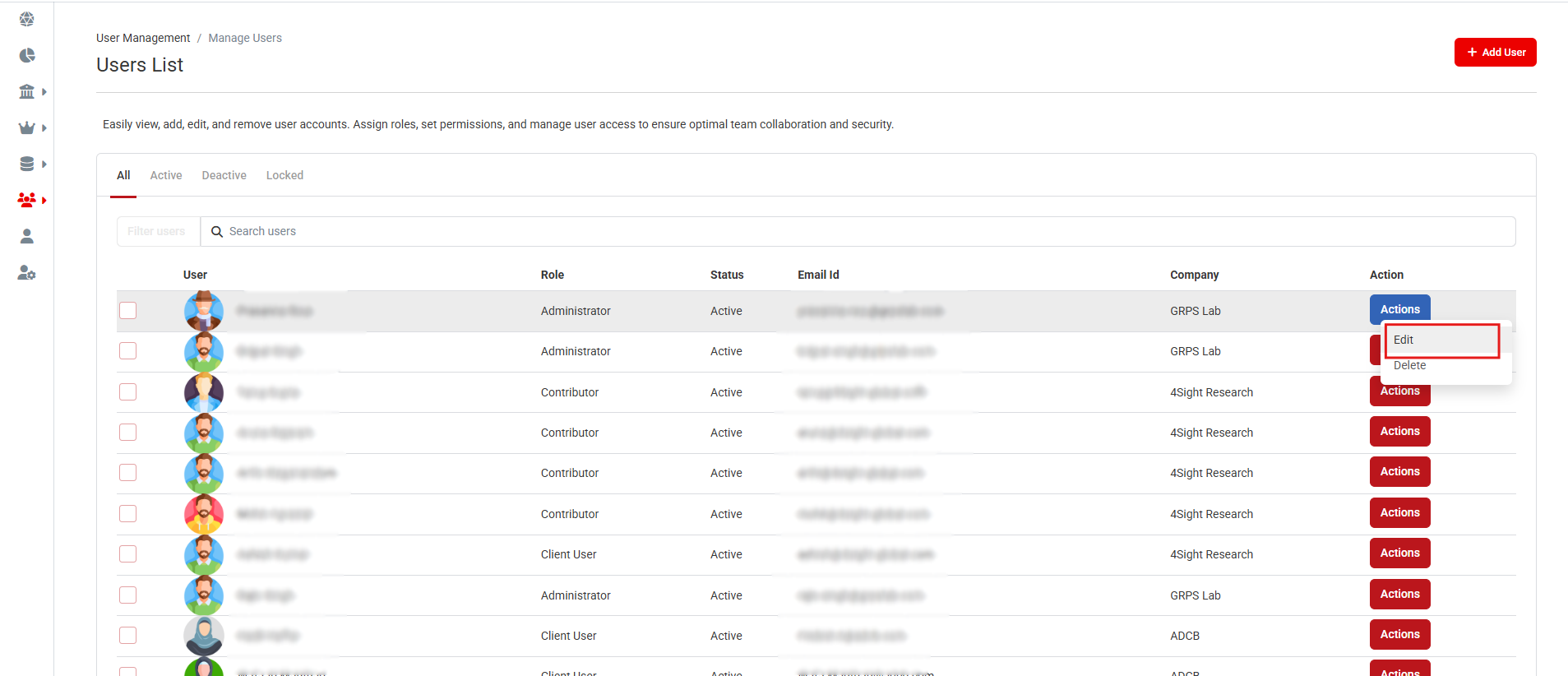Choose Delete from the Actions menu
1568x676 pixels.
[x=1409, y=365]
